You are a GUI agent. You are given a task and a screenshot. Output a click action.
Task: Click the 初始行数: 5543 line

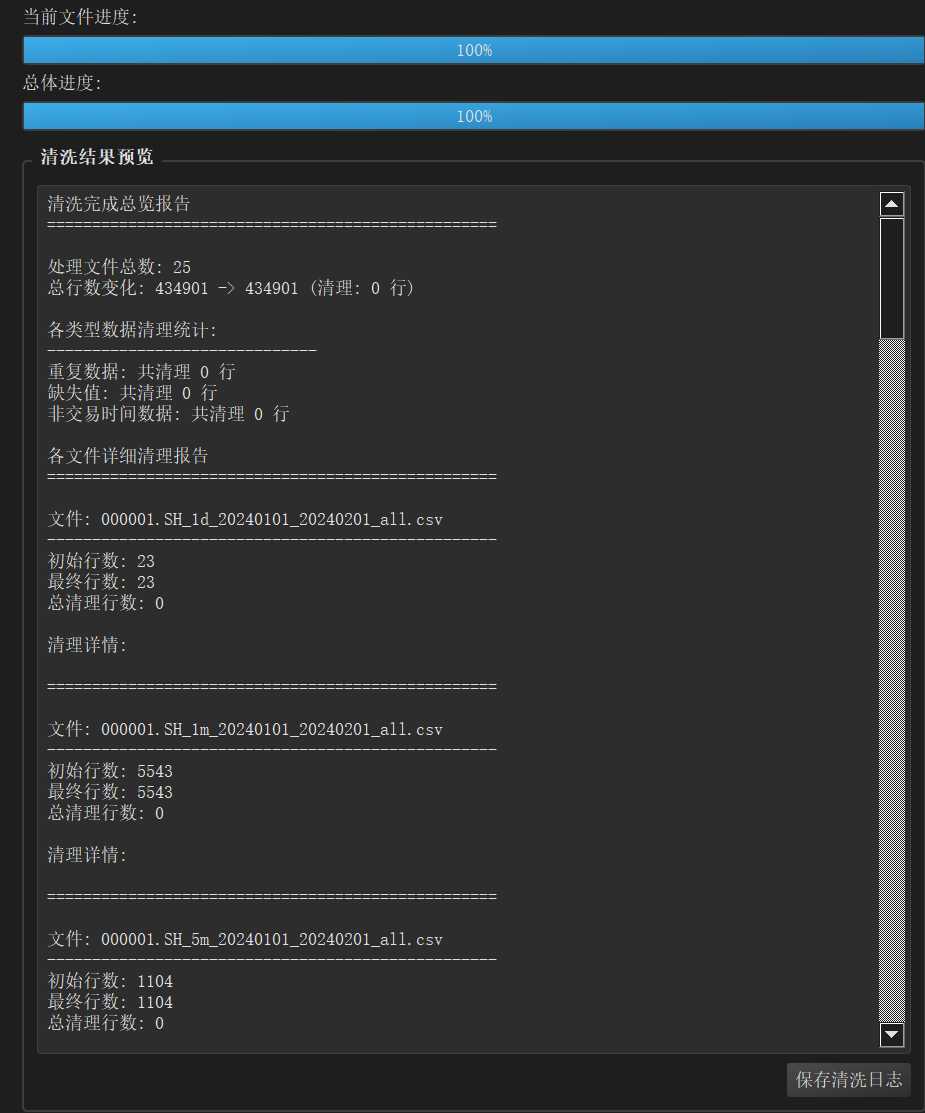(110, 772)
